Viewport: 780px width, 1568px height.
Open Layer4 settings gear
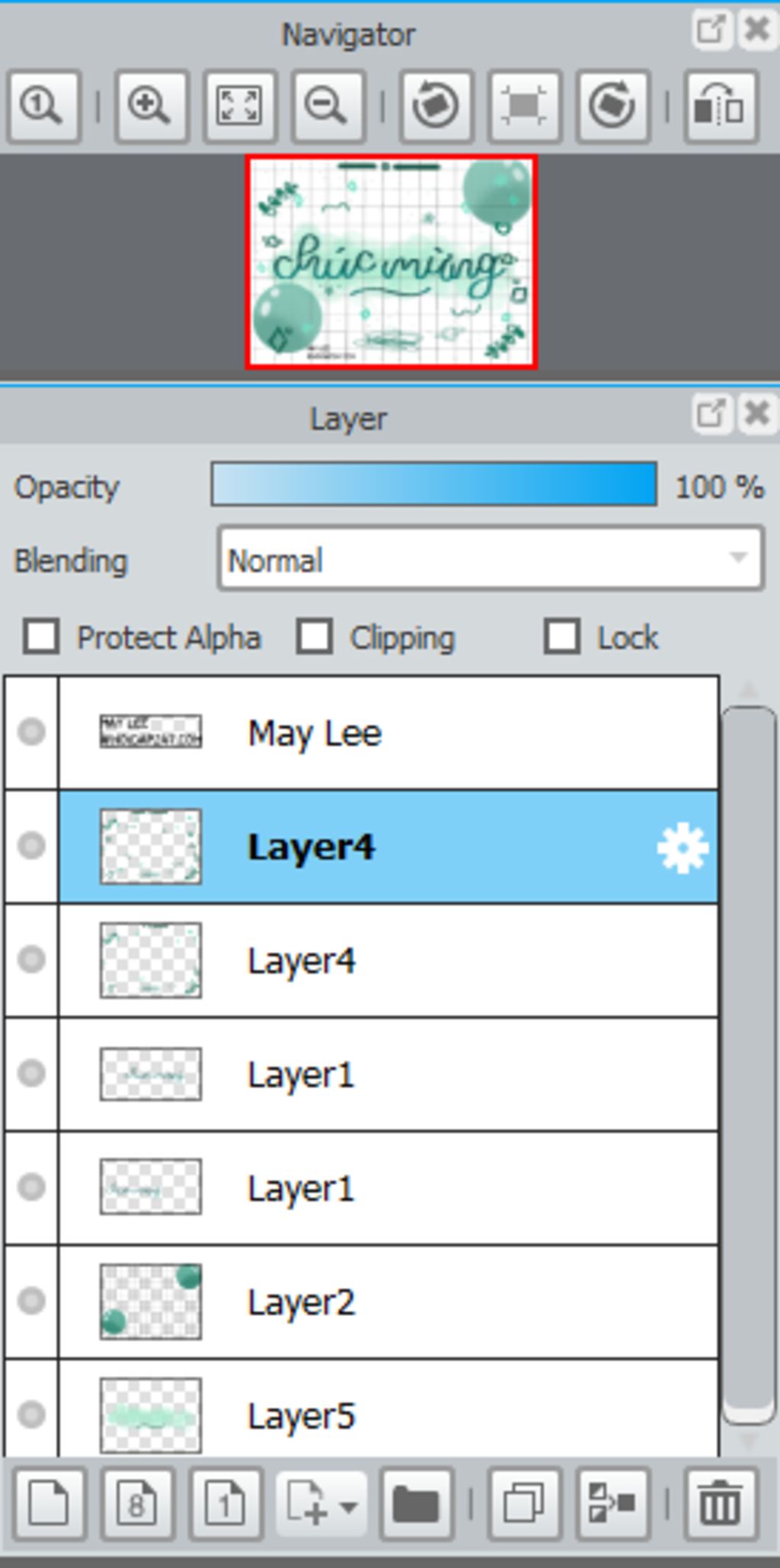[x=682, y=847]
